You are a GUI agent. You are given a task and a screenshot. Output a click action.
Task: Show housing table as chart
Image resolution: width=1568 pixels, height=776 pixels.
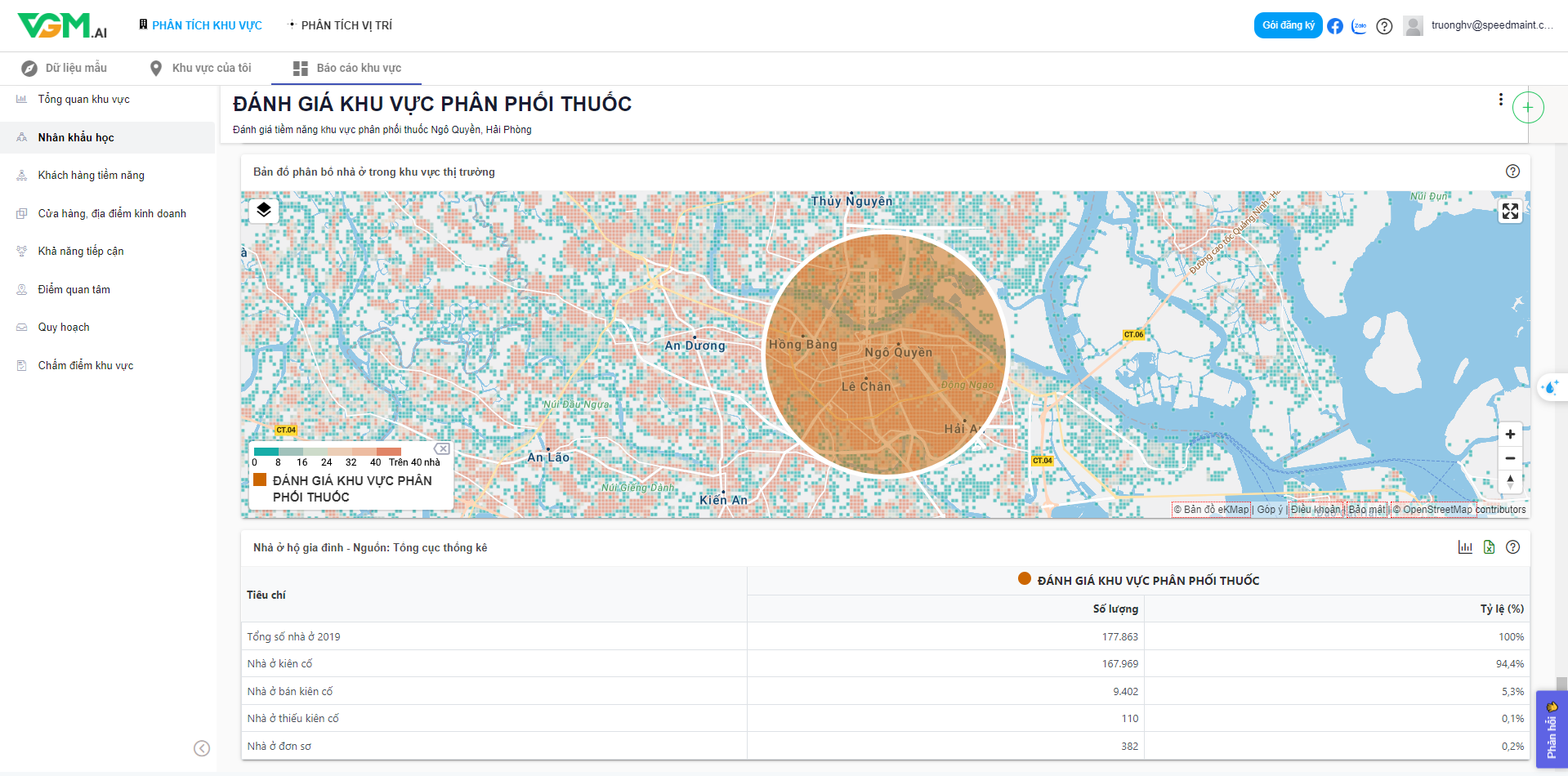point(1465,547)
